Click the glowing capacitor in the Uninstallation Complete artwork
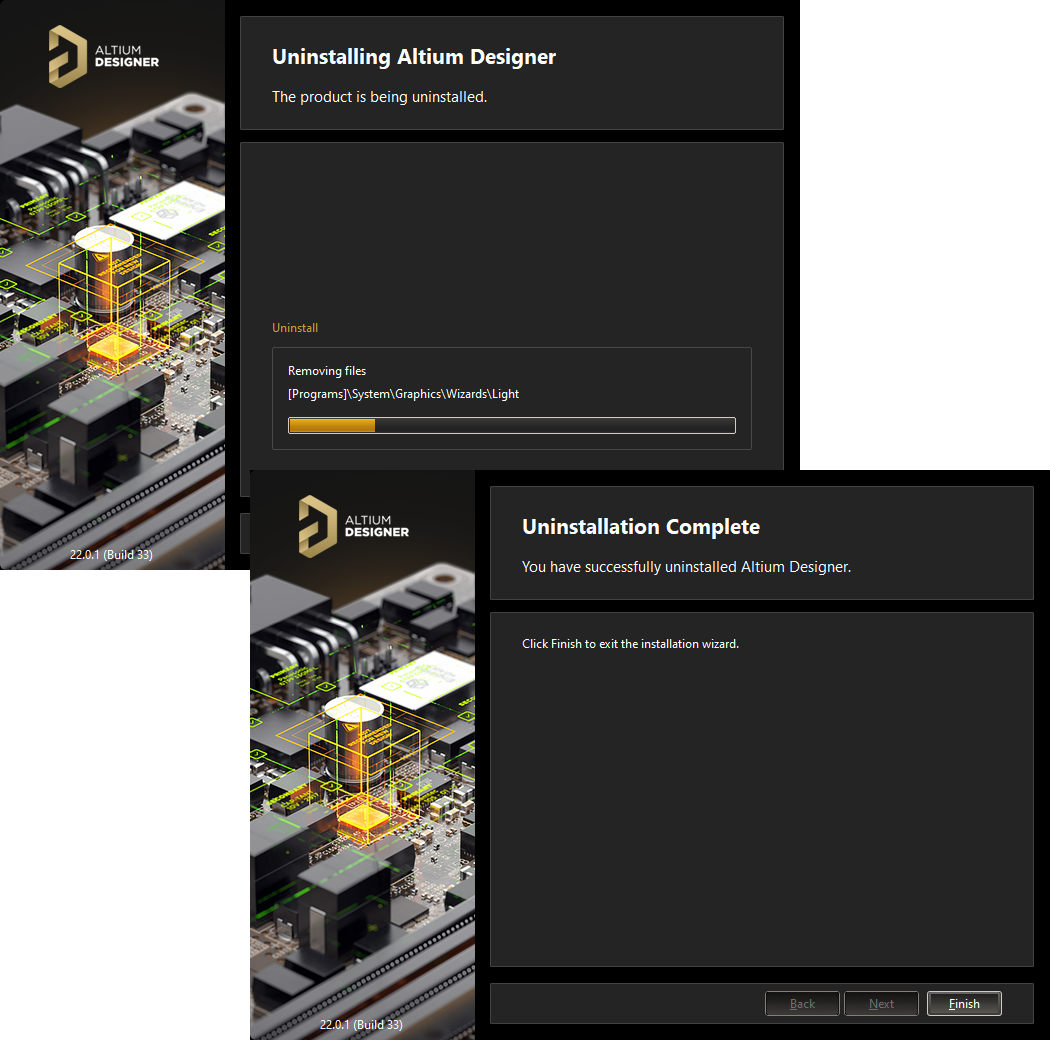Image resolution: width=1050 pixels, height=1040 pixels. pos(354,741)
